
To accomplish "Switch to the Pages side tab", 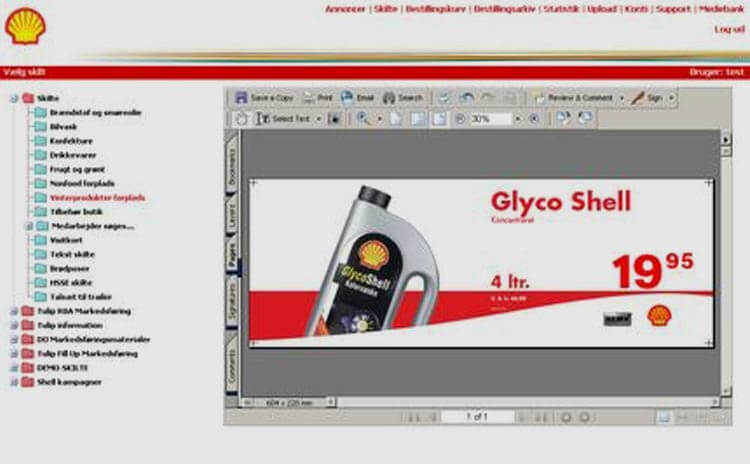I will 232,257.
